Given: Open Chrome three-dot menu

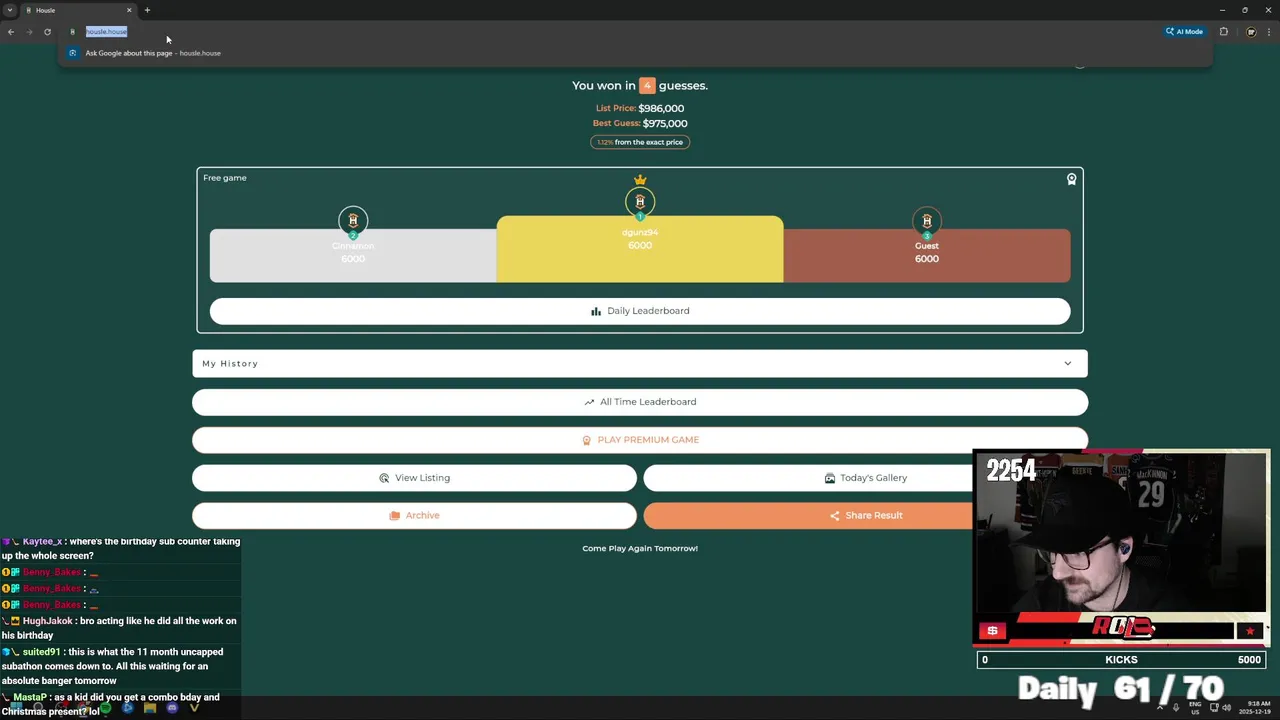Looking at the screenshot, I should [x=1269, y=32].
